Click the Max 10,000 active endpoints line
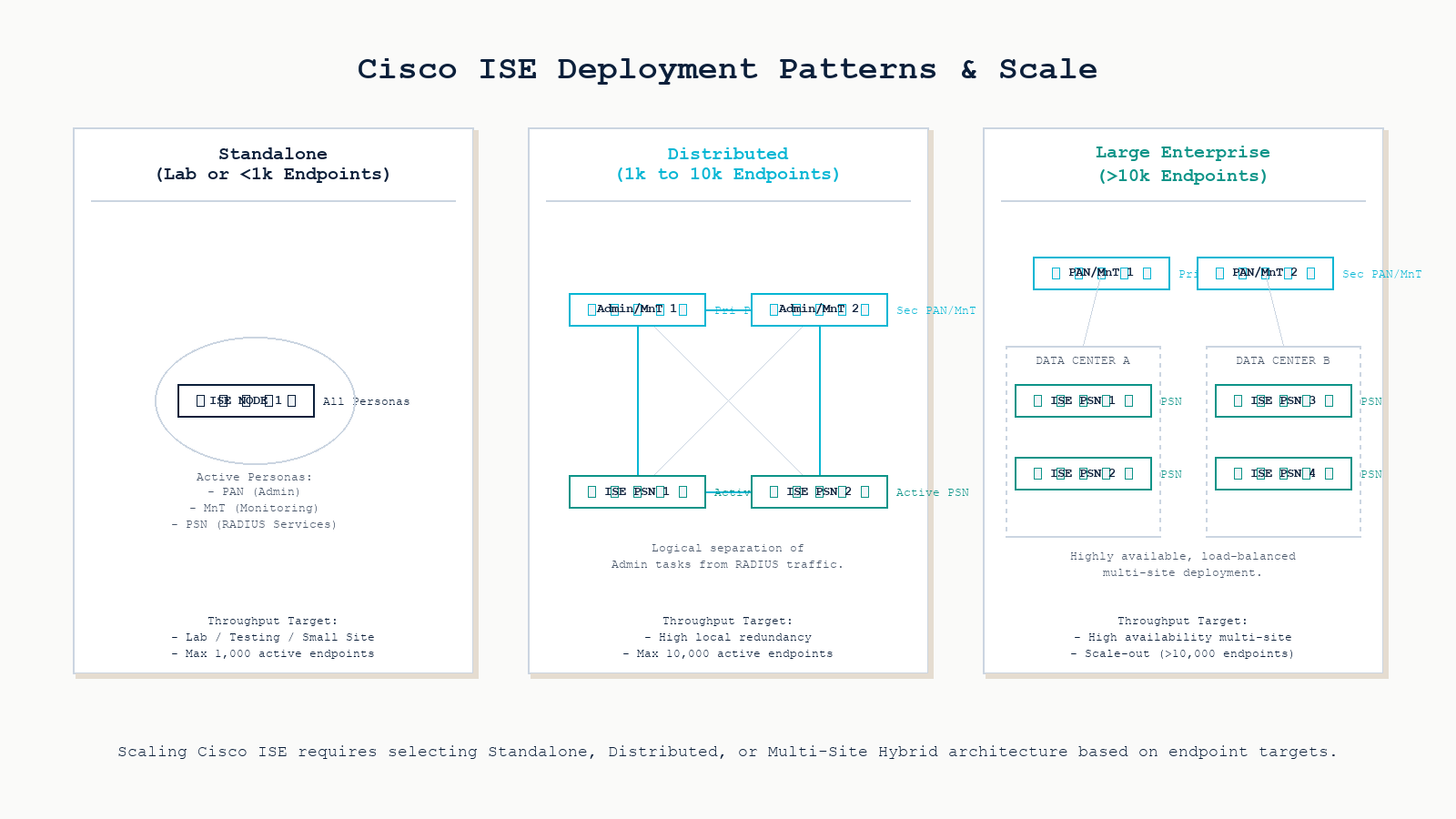The width and height of the screenshot is (1456, 819). coord(728,653)
